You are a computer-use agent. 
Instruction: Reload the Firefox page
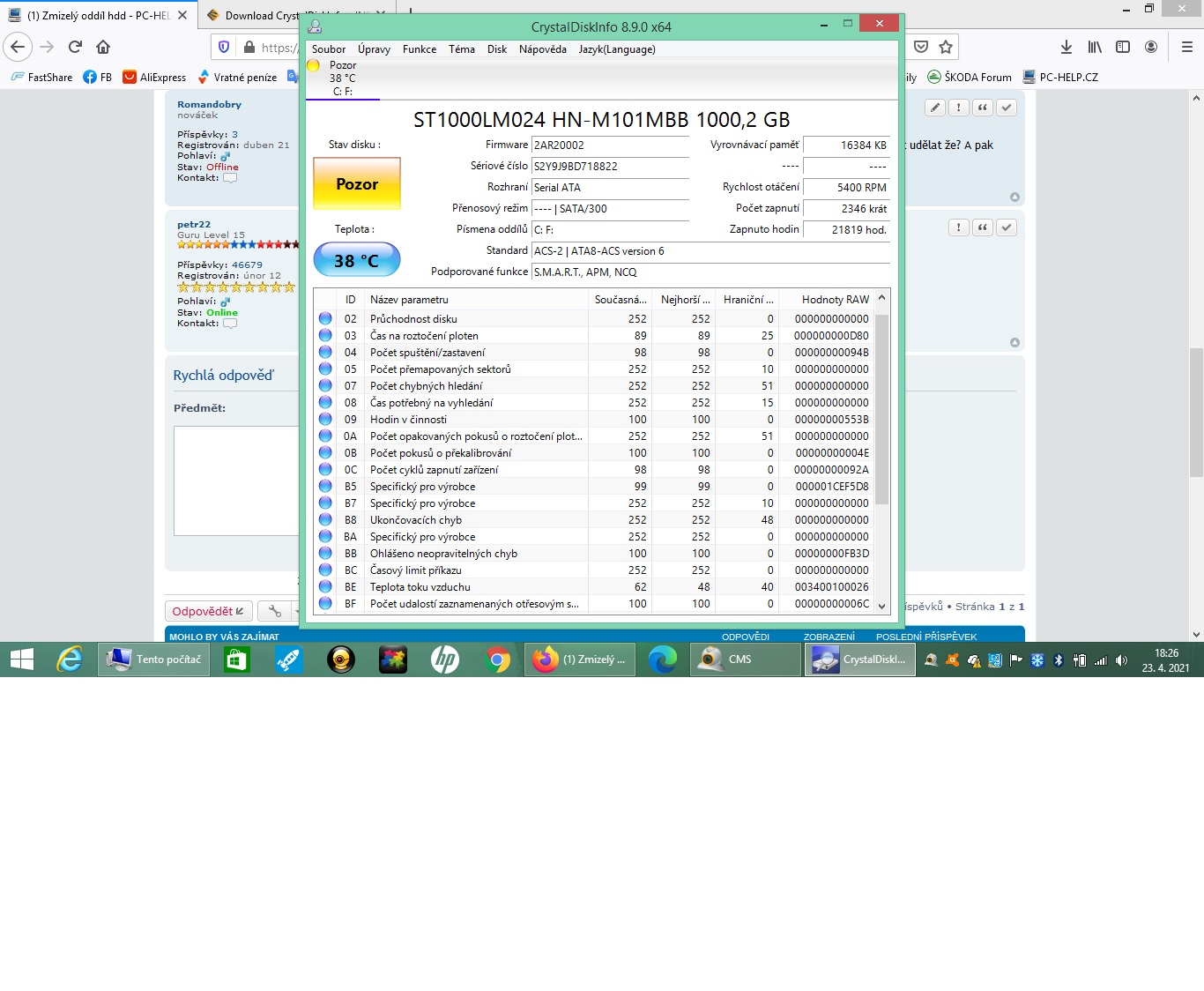(x=75, y=47)
